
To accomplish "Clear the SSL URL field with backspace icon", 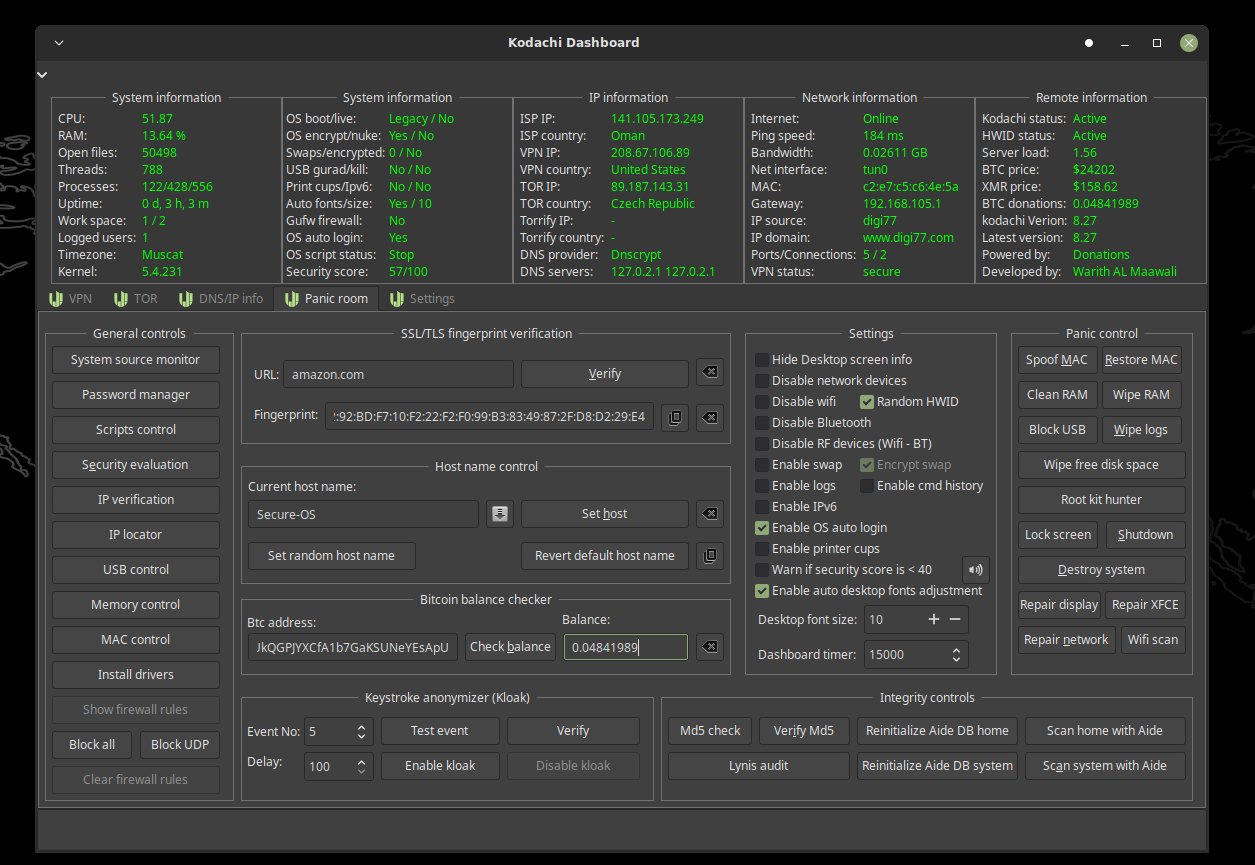I will [709, 374].
